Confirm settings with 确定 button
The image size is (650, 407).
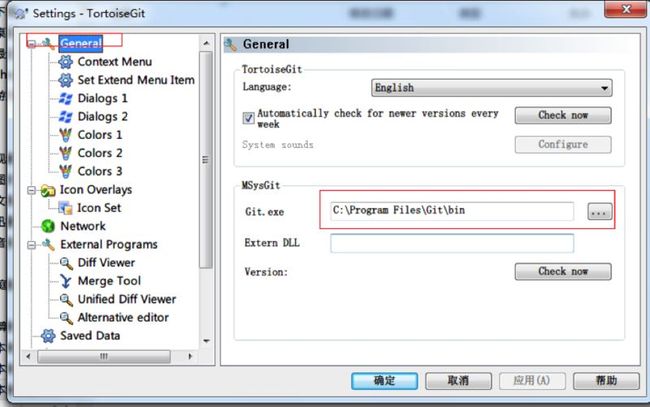pyautogui.click(x=384, y=381)
